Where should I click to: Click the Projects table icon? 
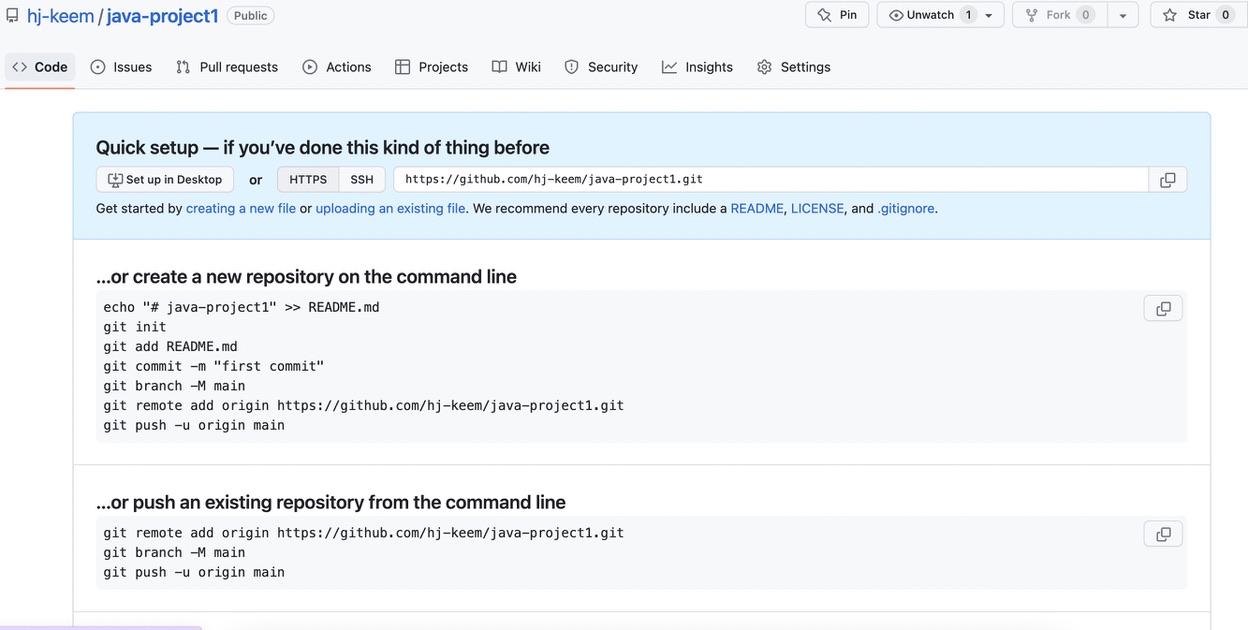[403, 67]
